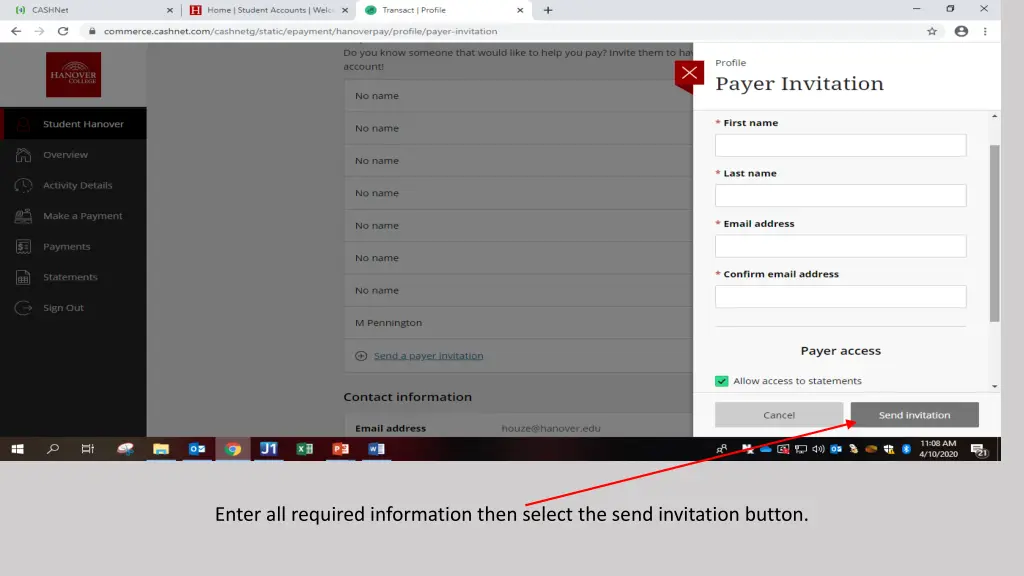Uncheck Allow access to statements
Image resolution: width=1024 pixels, height=576 pixels.
[x=722, y=381]
